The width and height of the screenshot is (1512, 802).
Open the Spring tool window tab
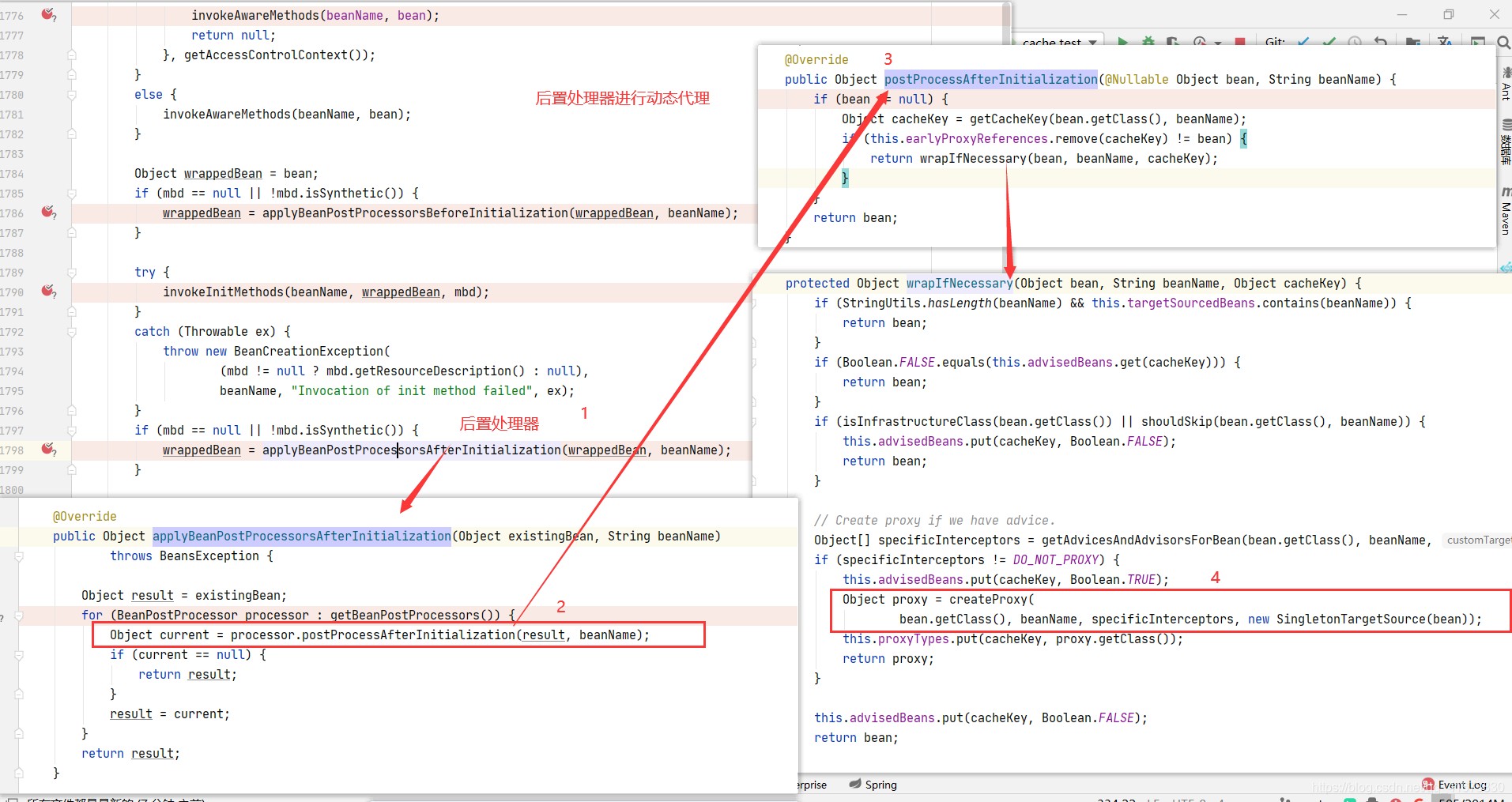click(x=873, y=785)
